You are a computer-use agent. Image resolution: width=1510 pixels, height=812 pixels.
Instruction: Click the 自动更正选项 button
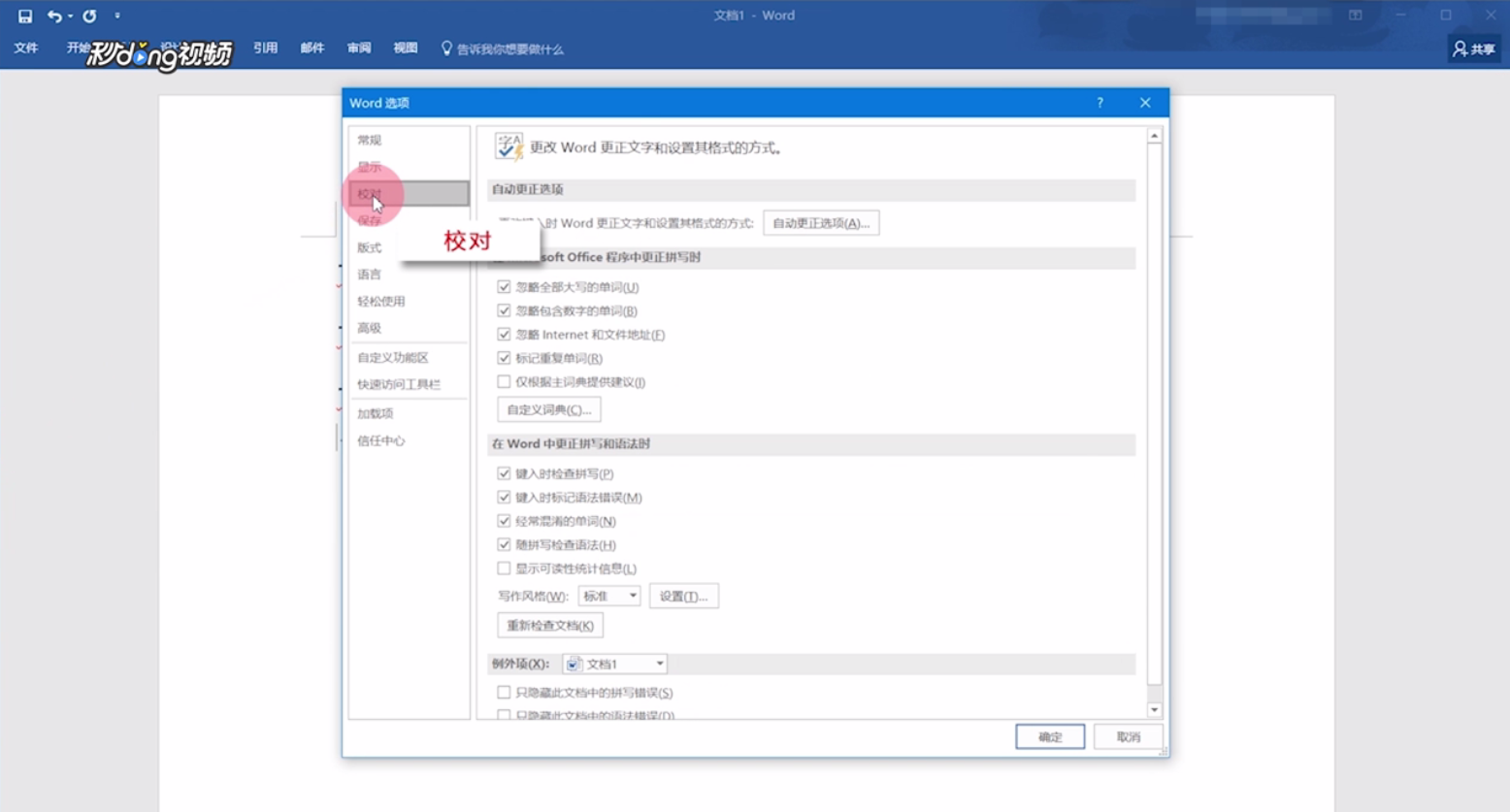tap(821, 222)
